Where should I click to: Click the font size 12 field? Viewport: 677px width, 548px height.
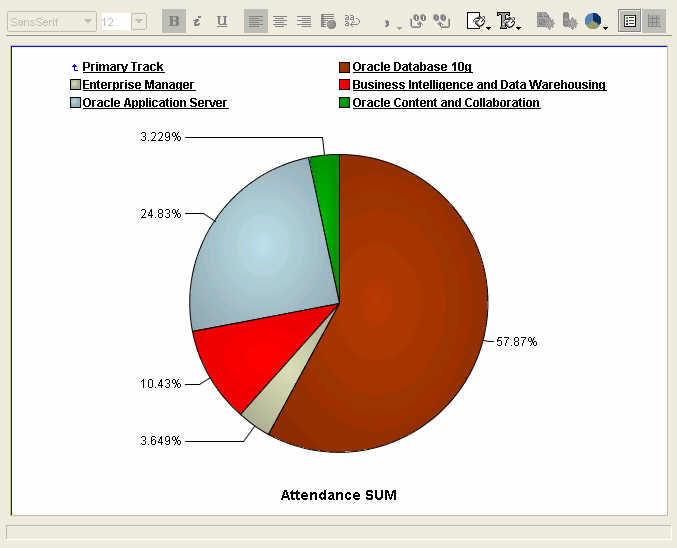[x=115, y=22]
